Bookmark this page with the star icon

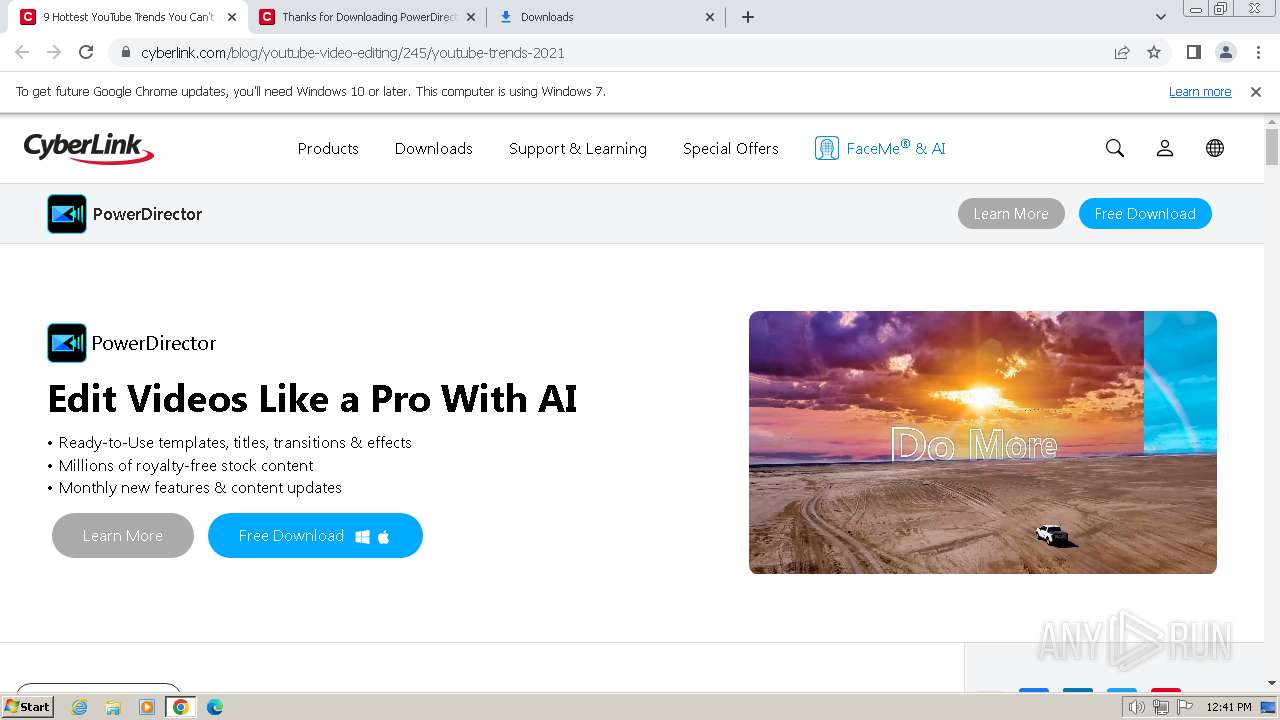[x=1154, y=52]
